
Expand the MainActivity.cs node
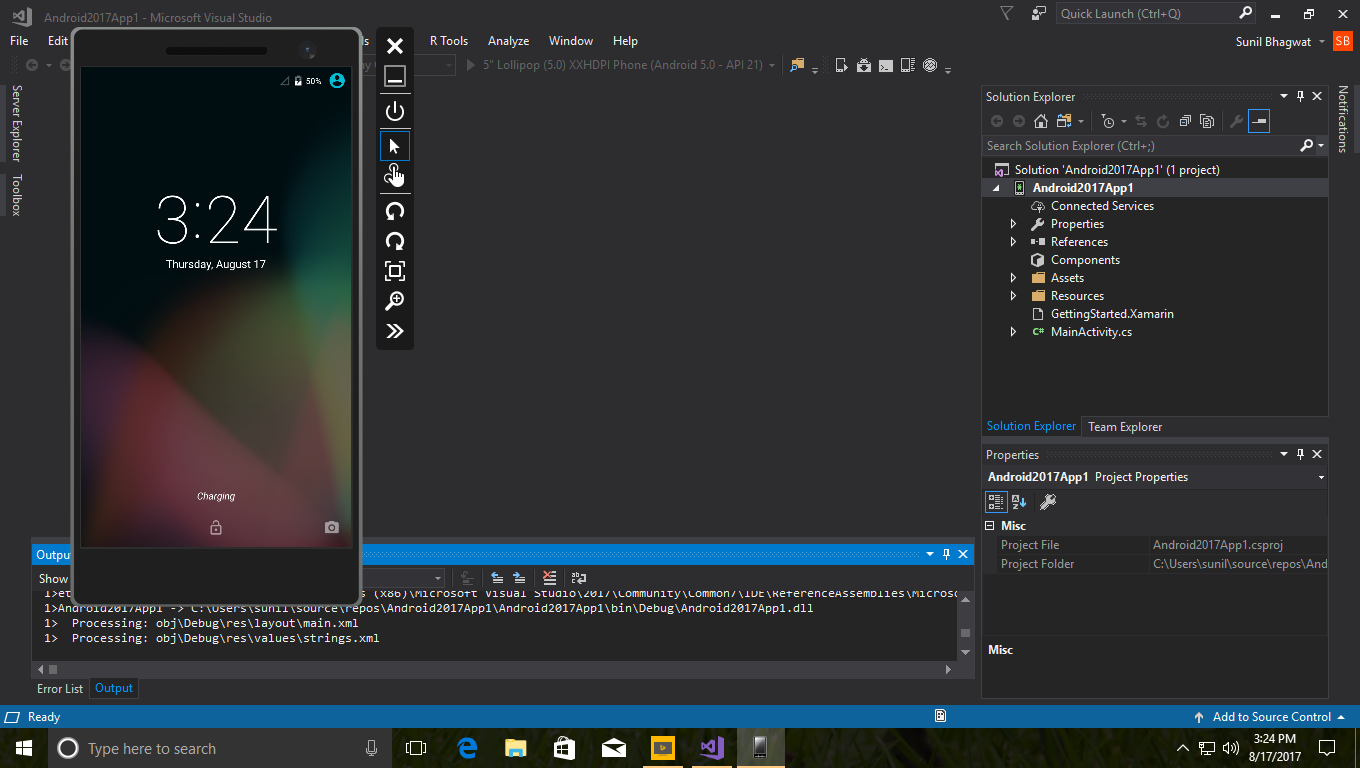point(1013,332)
